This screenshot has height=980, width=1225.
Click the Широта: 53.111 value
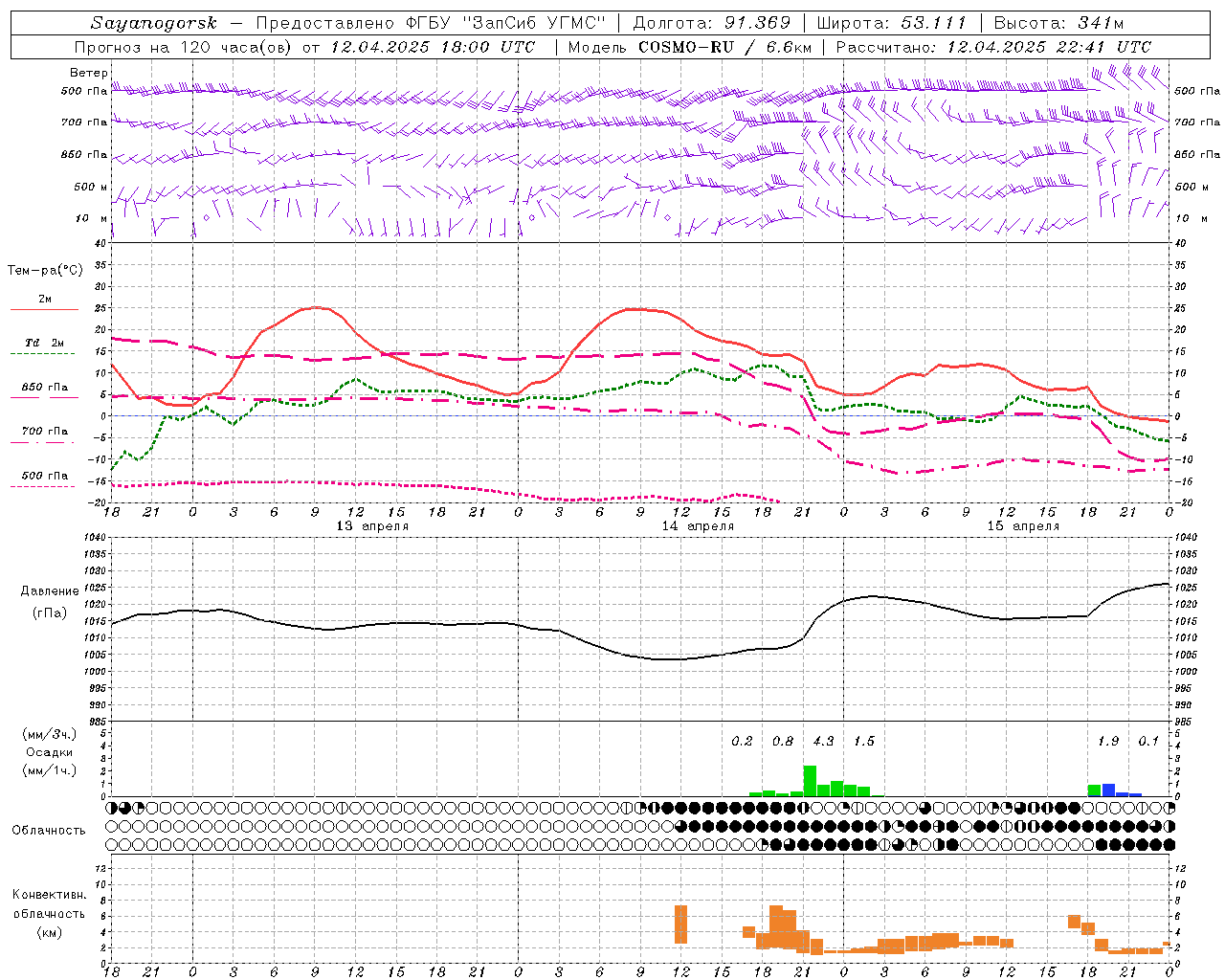892,23
